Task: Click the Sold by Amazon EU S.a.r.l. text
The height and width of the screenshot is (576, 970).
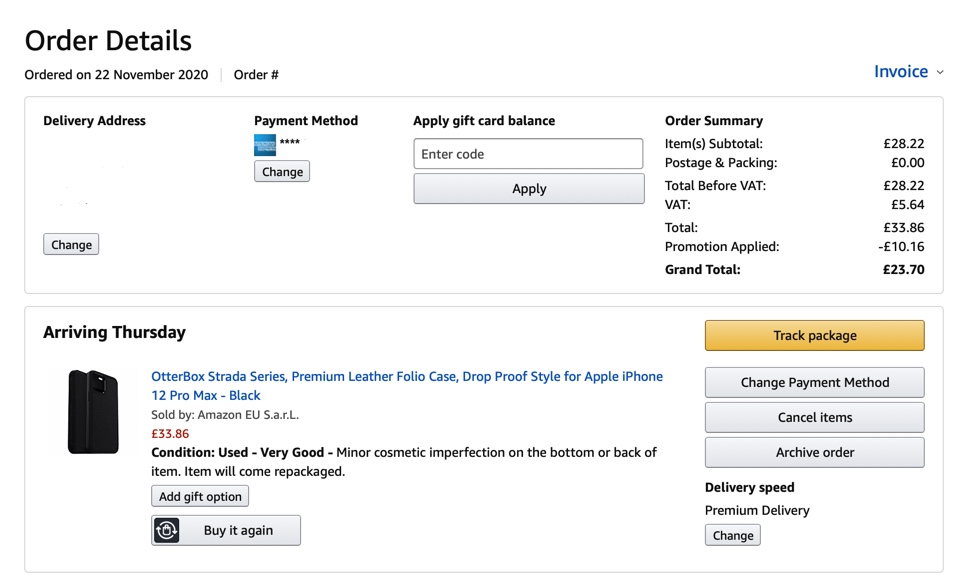Action: pos(225,415)
